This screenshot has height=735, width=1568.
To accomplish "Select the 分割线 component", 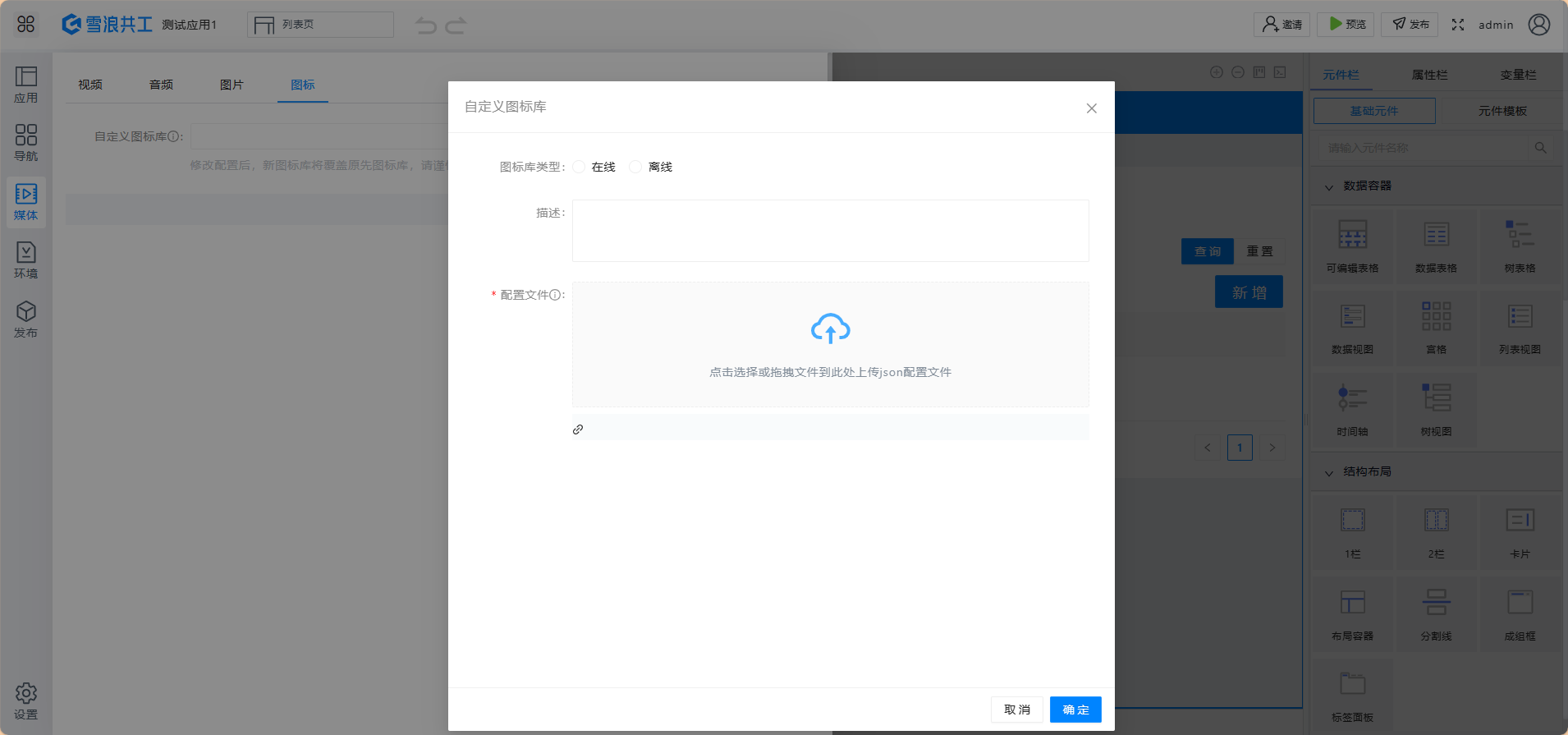I will tap(1437, 614).
